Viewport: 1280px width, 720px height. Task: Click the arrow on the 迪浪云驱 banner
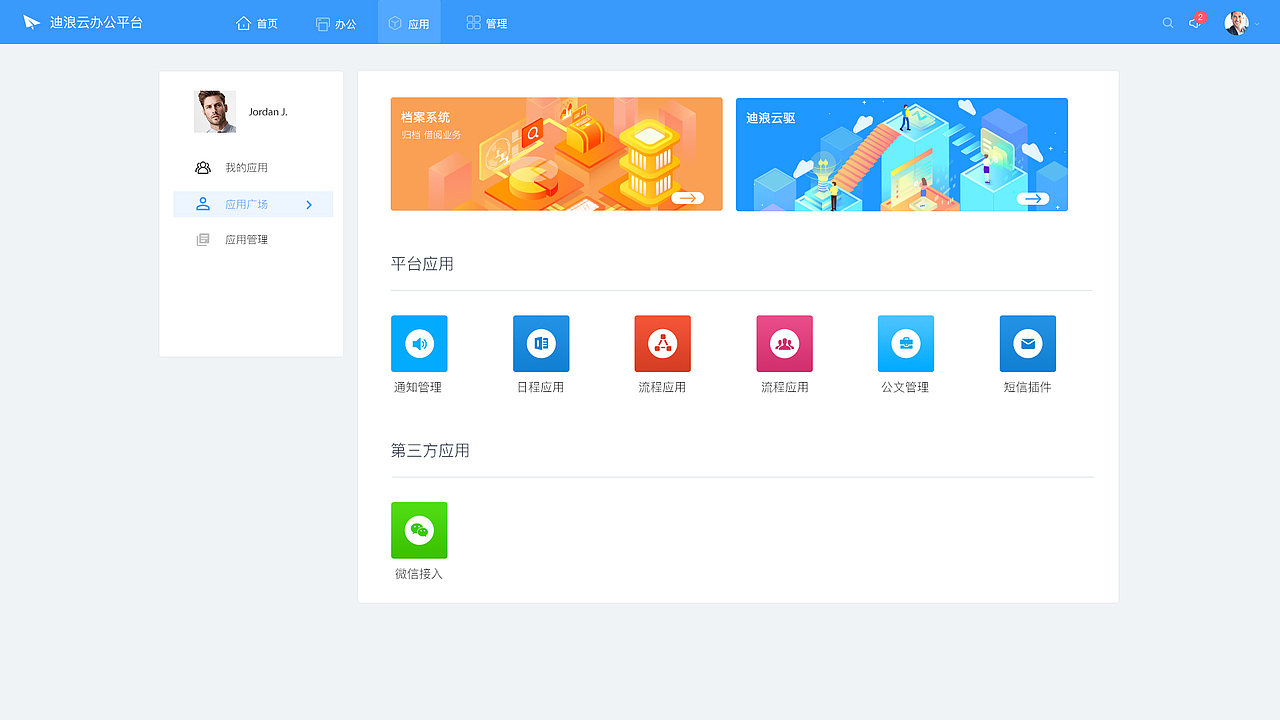tap(1033, 197)
